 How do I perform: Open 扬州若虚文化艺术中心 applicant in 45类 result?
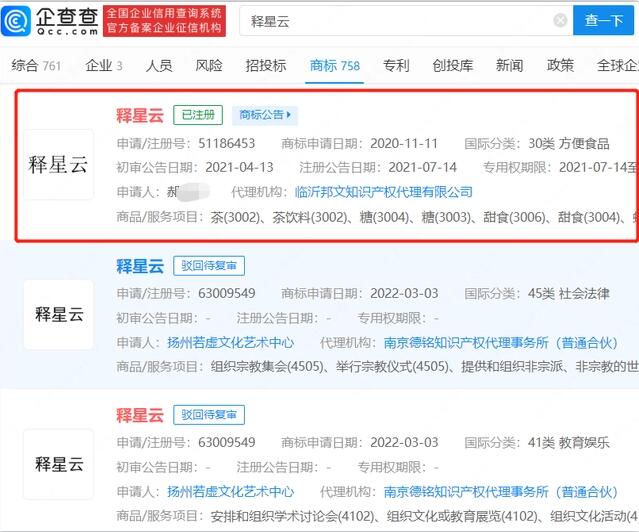[230, 342]
